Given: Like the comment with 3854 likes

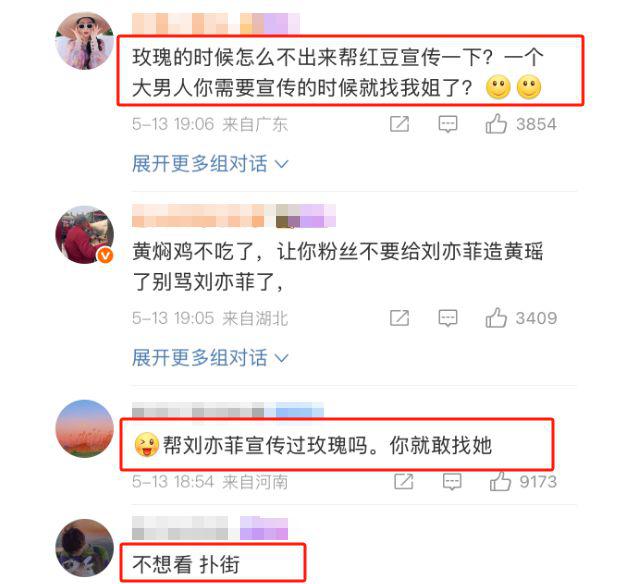Looking at the screenshot, I should pos(496,124).
